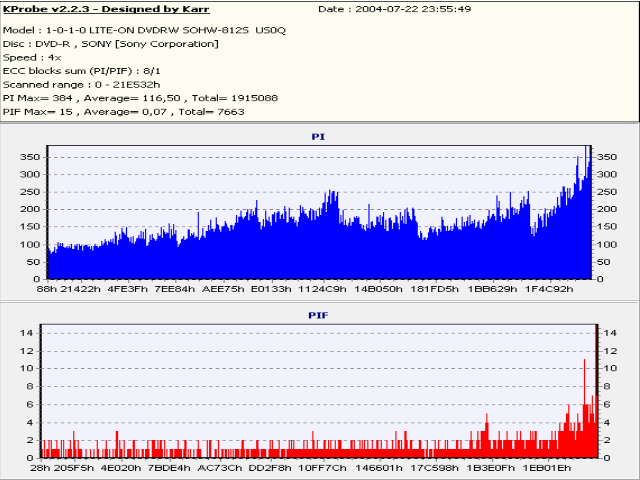This screenshot has height=480, width=640.
Task: Click the Speed : 4x line
Action: coord(32,58)
